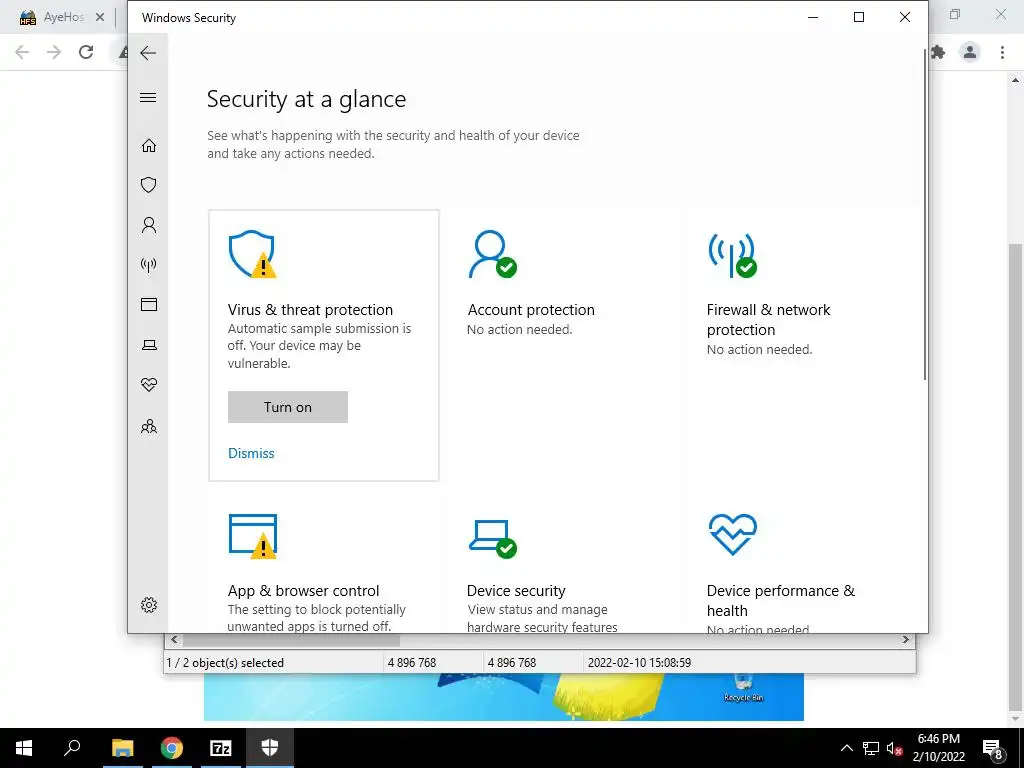Open Device security heading
Image resolution: width=1024 pixels, height=768 pixels.
coord(516,590)
